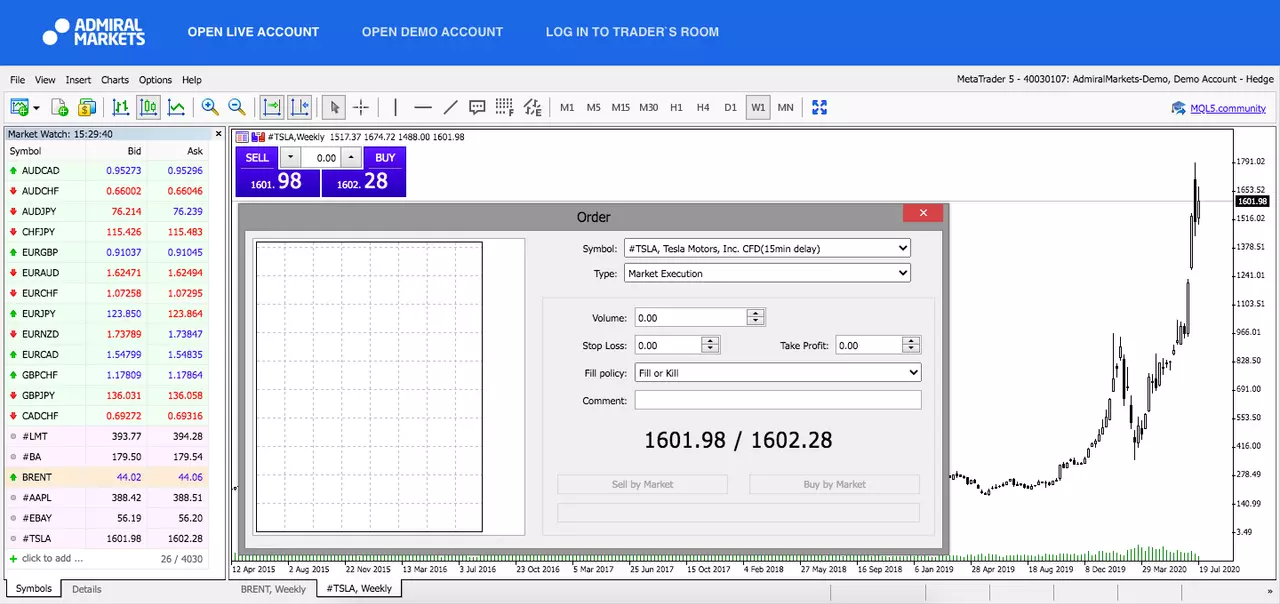This screenshot has height=604, width=1280.
Task: Click the objects list icon
Action: [533, 107]
